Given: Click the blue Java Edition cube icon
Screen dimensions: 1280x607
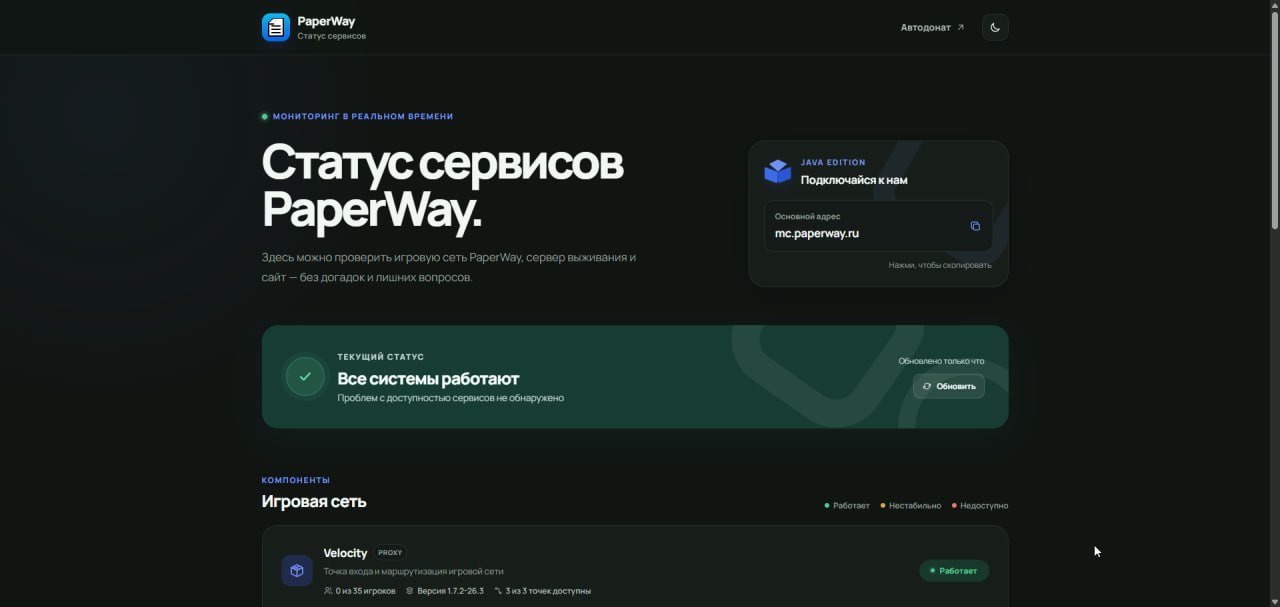Looking at the screenshot, I should pyautogui.click(x=778, y=171).
